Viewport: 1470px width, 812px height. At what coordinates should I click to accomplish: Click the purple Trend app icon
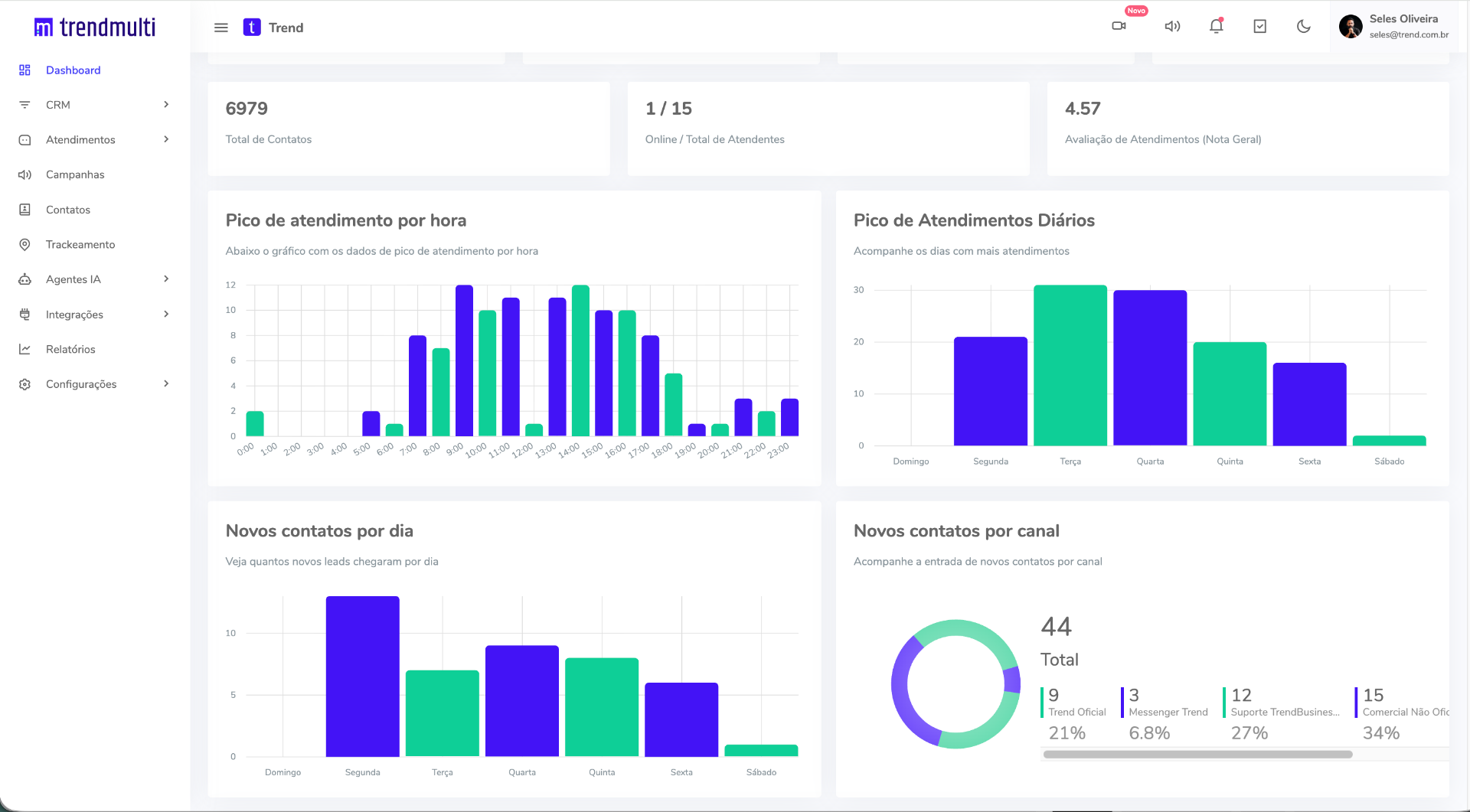click(x=252, y=28)
